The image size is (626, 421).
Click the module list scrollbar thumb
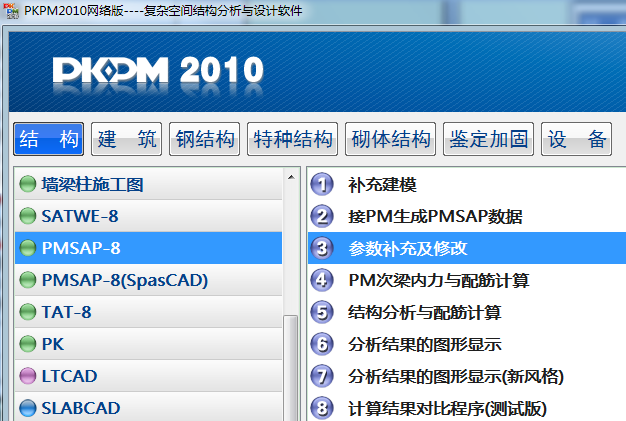[291, 368]
